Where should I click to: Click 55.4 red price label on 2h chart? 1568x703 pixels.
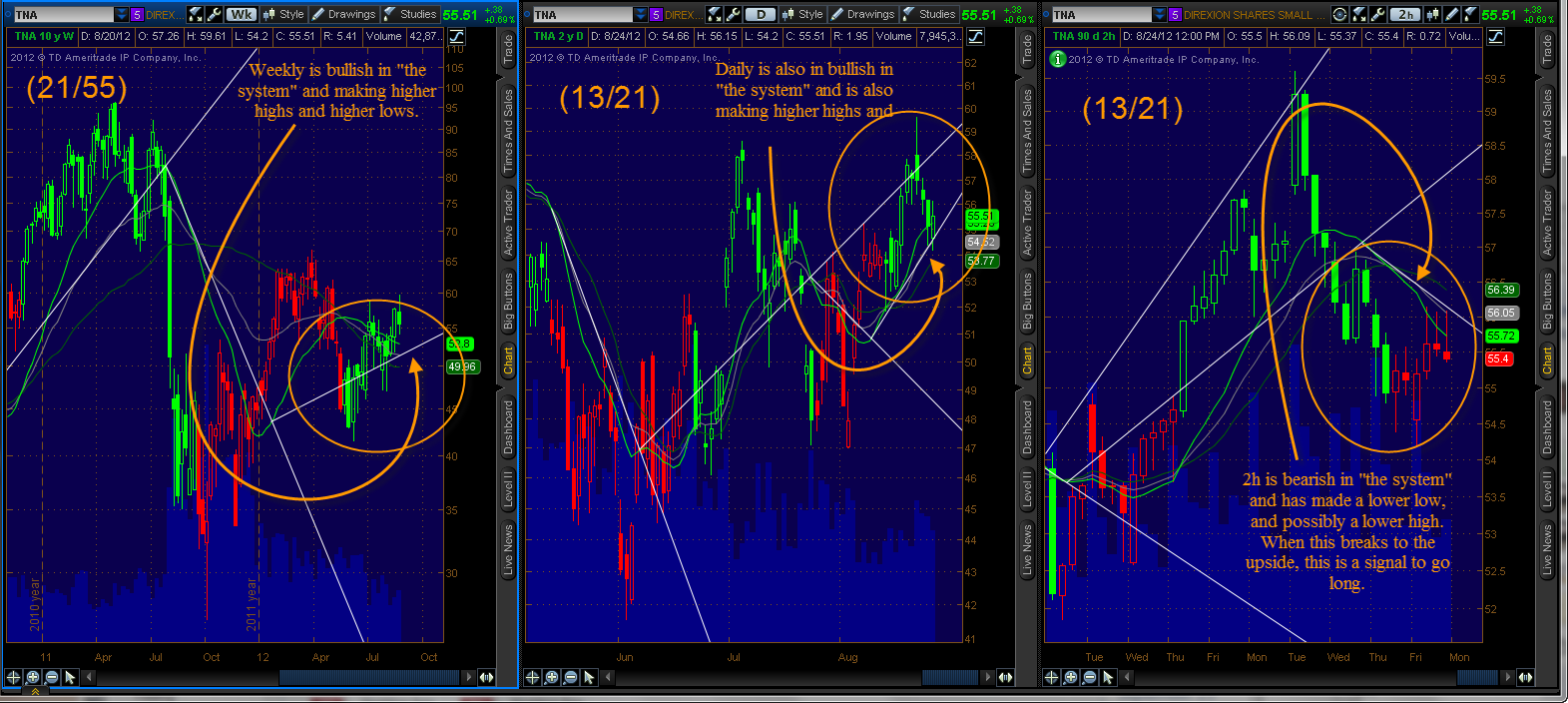click(x=1498, y=358)
